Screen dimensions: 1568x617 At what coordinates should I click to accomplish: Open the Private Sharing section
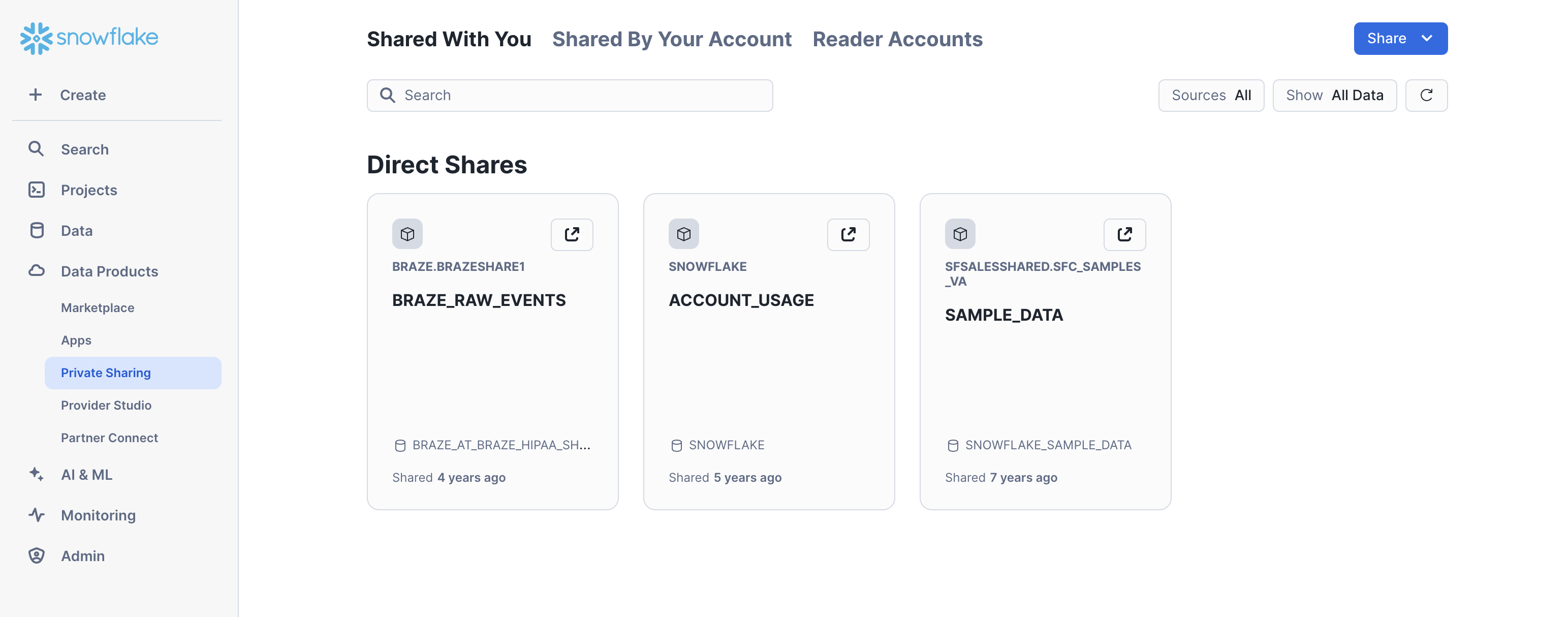106,372
